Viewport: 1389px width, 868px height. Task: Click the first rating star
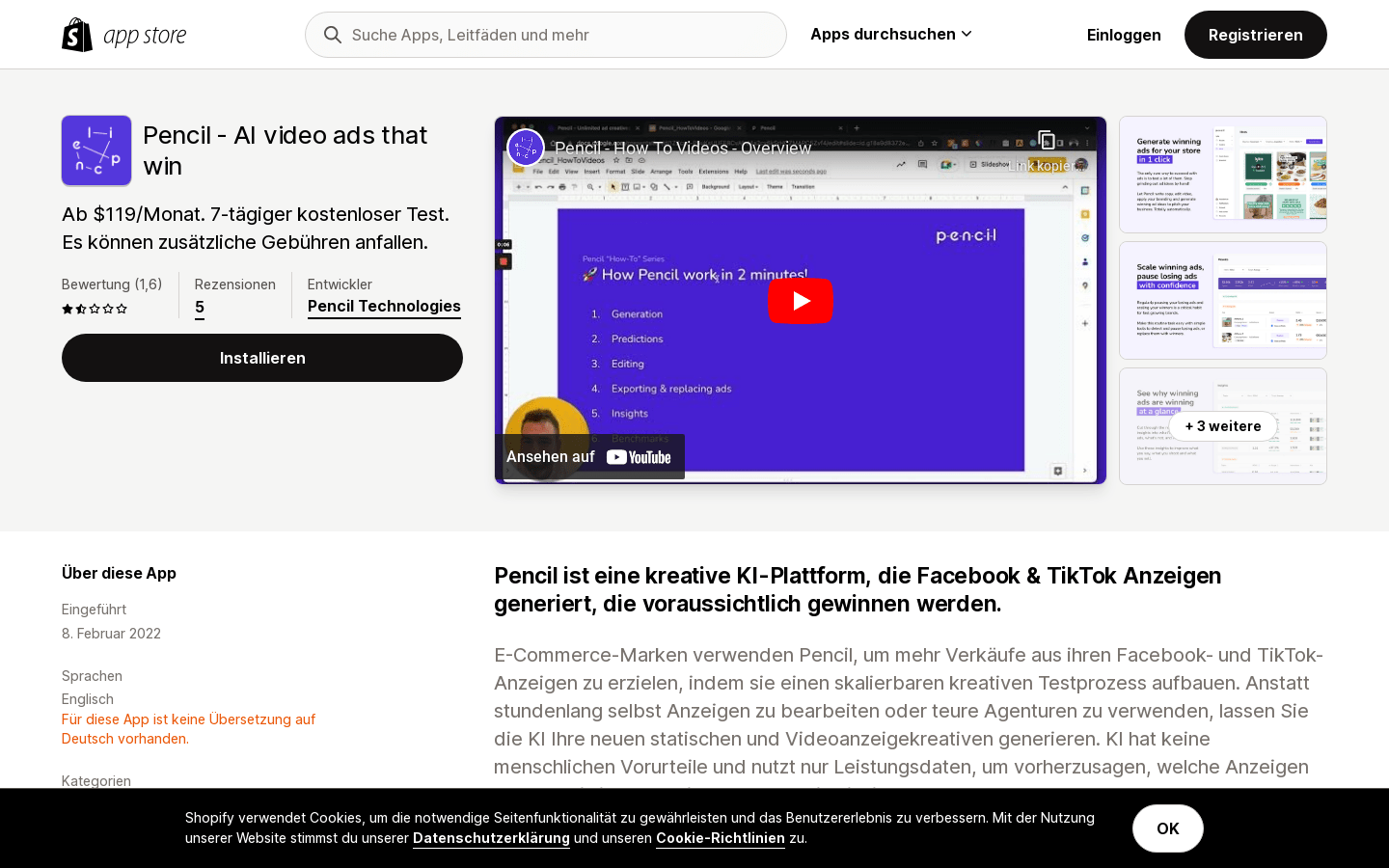67,309
